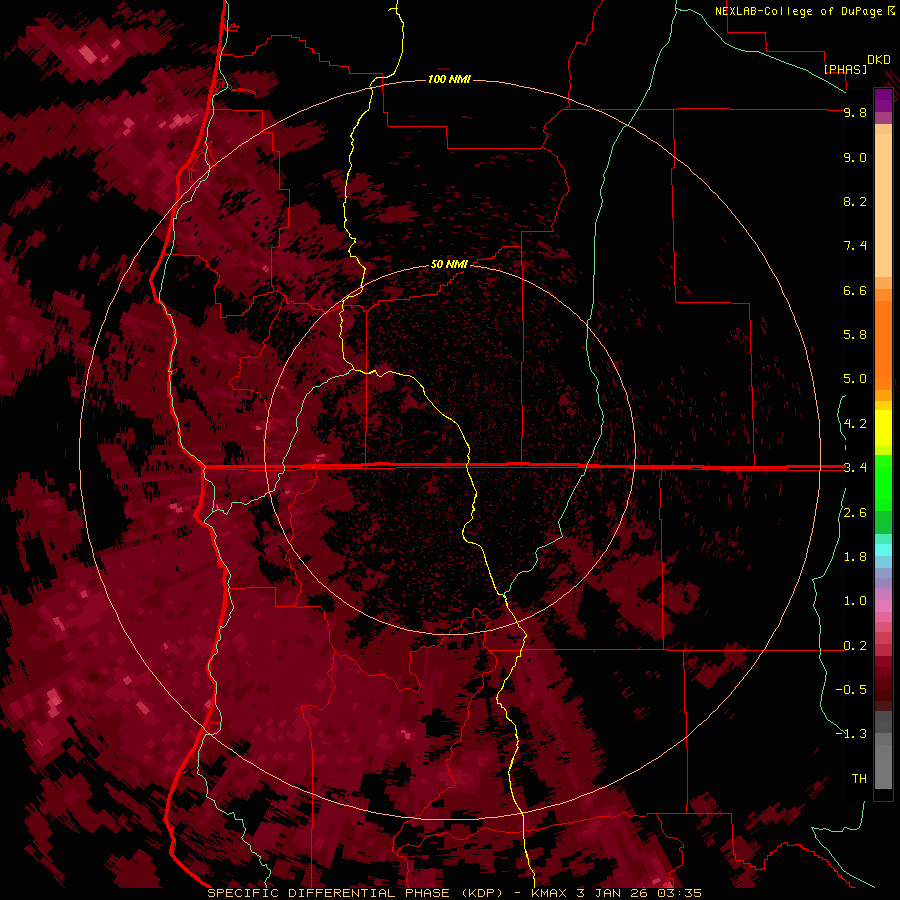Viewport: 900px width, 900px height.
Task: Click the SPECIFIC DIFFERENTIAL PHASE (KDP) caption
Action: coord(354,893)
